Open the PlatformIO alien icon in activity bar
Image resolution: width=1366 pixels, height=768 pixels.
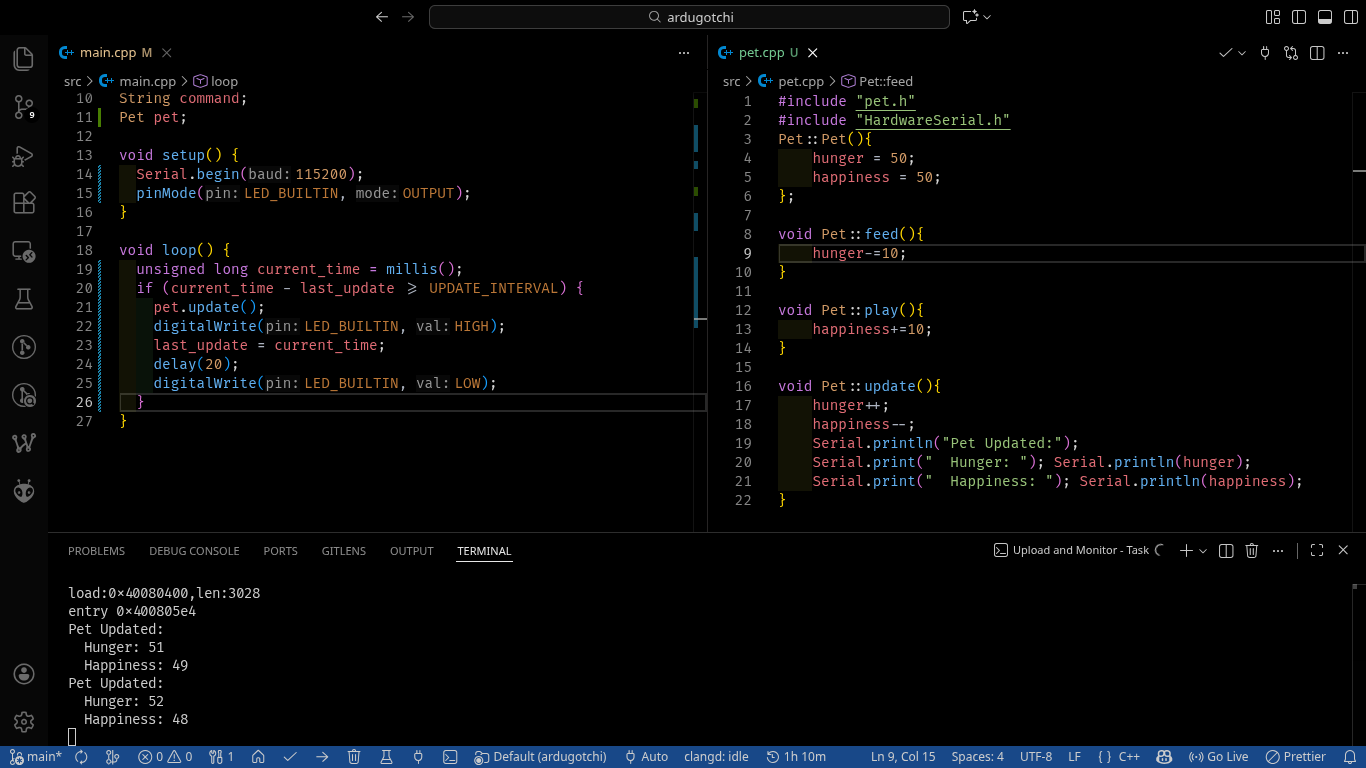pos(24,490)
